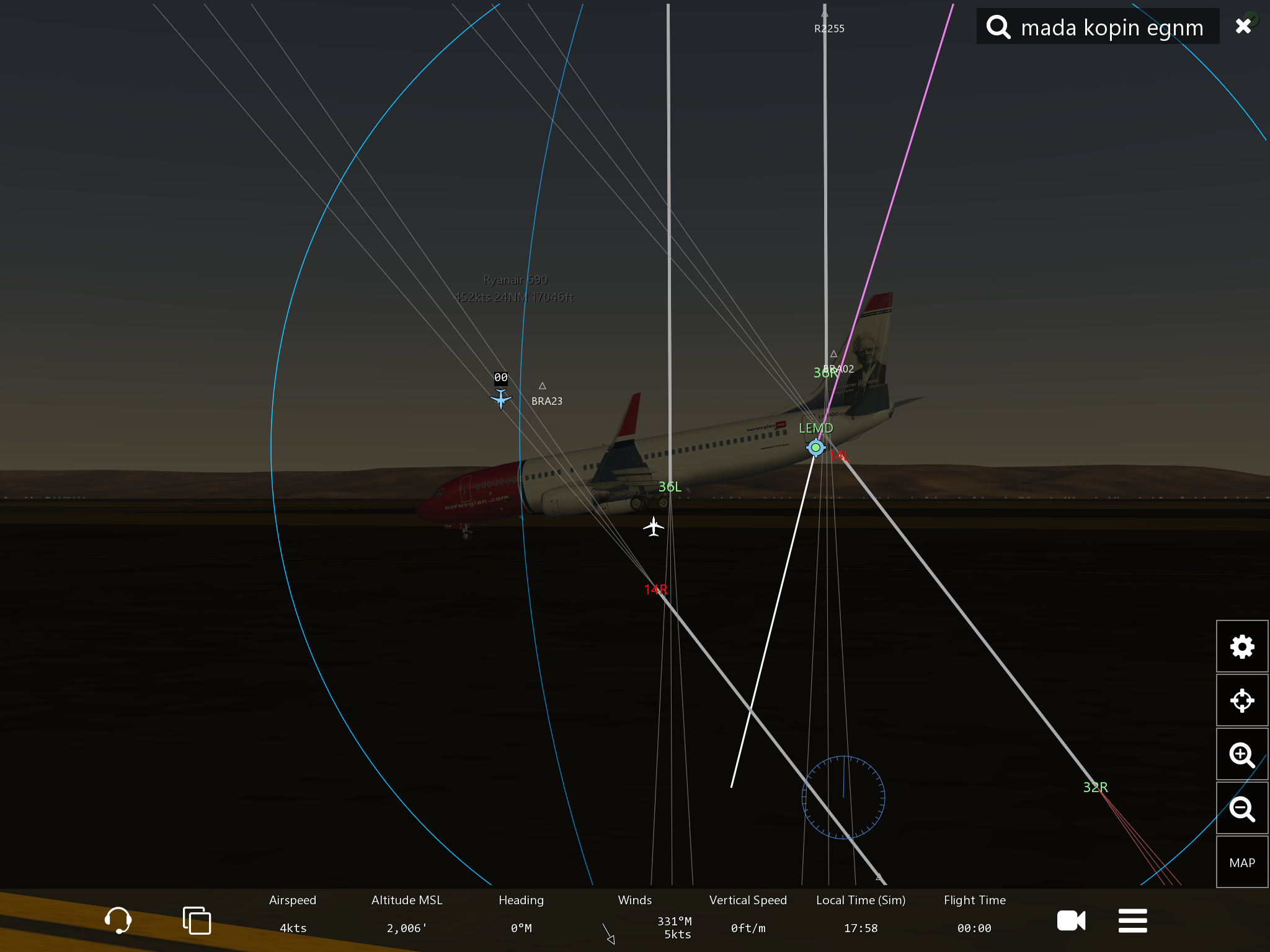Tap the R2255 waypoint label
This screenshot has height=952, width=1270.
tap(829, 29)
